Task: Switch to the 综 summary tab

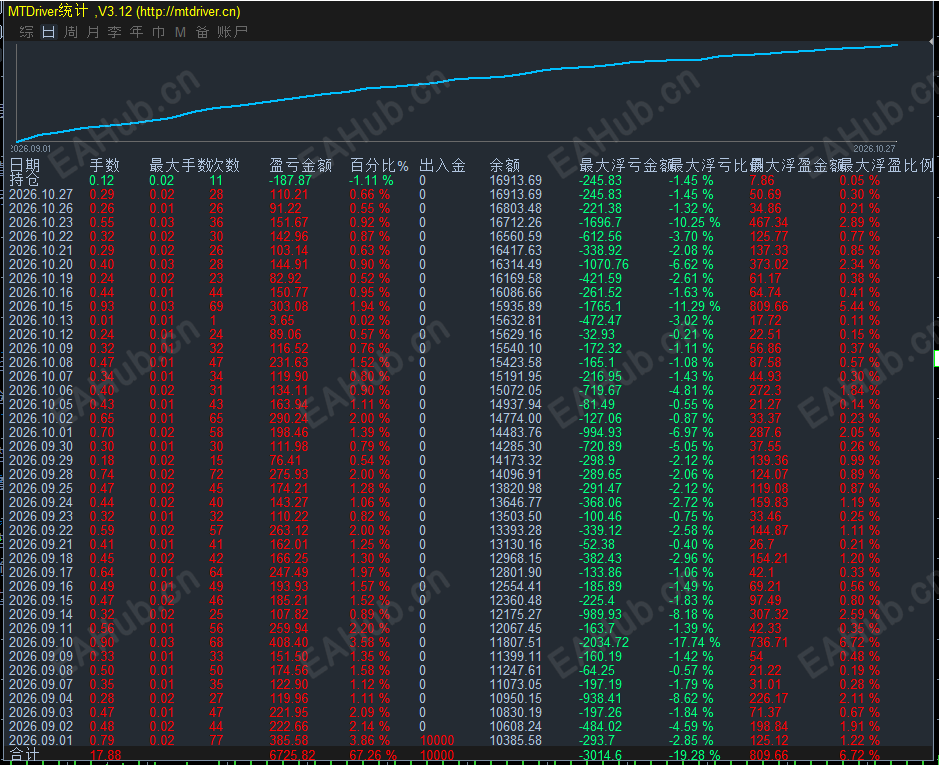Action: tap(26, 32)
